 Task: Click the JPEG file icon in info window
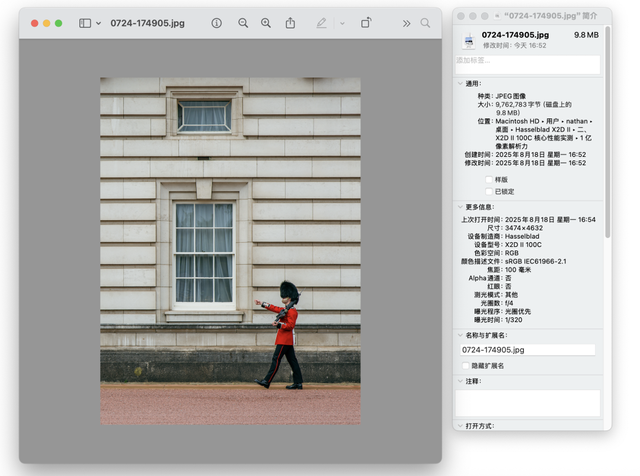click(469, 41)
